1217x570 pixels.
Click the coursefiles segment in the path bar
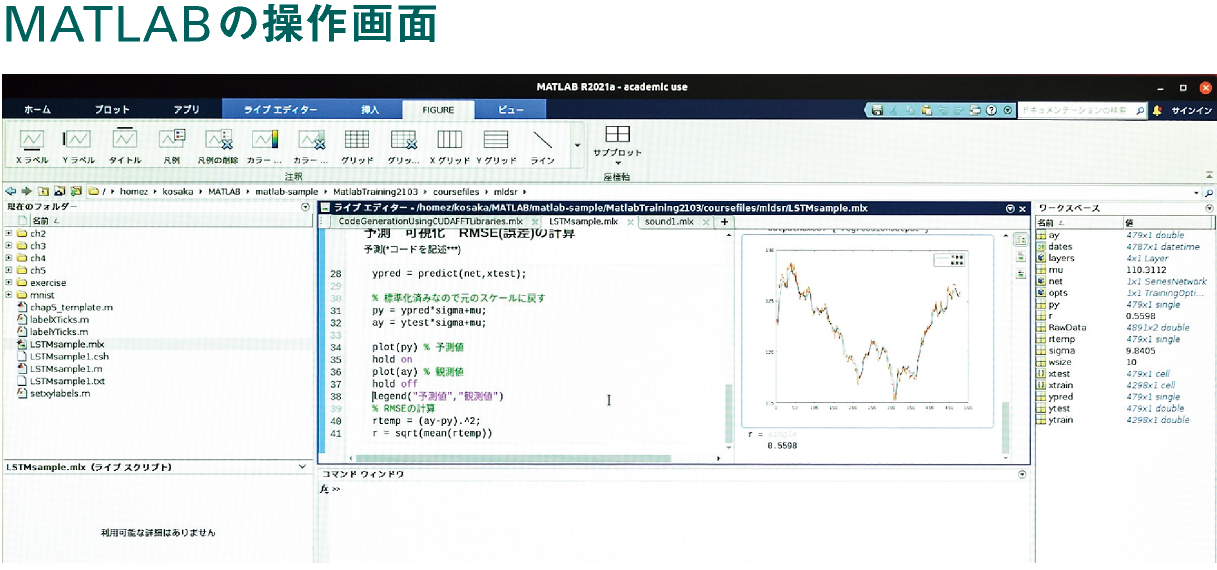[x=454, y=191]
